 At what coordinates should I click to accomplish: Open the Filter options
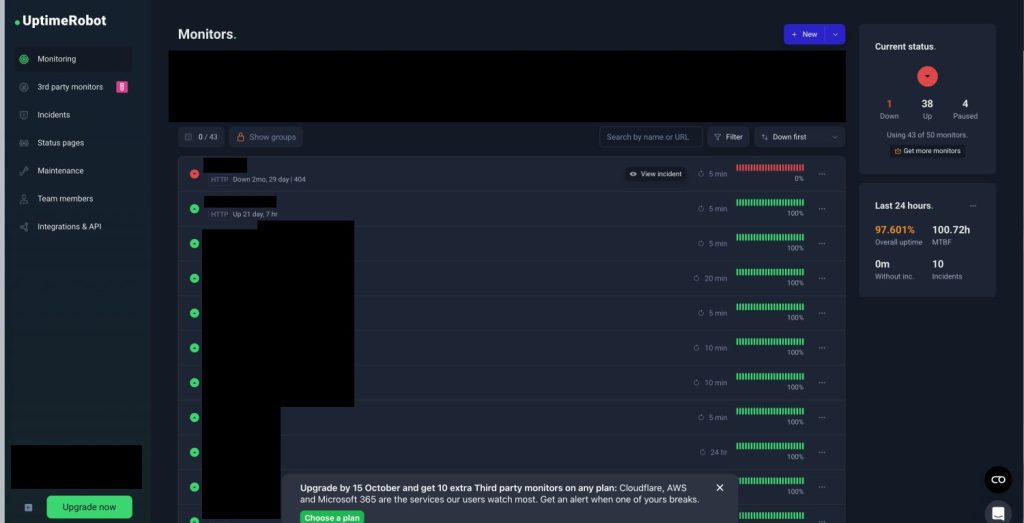point(728,137)
